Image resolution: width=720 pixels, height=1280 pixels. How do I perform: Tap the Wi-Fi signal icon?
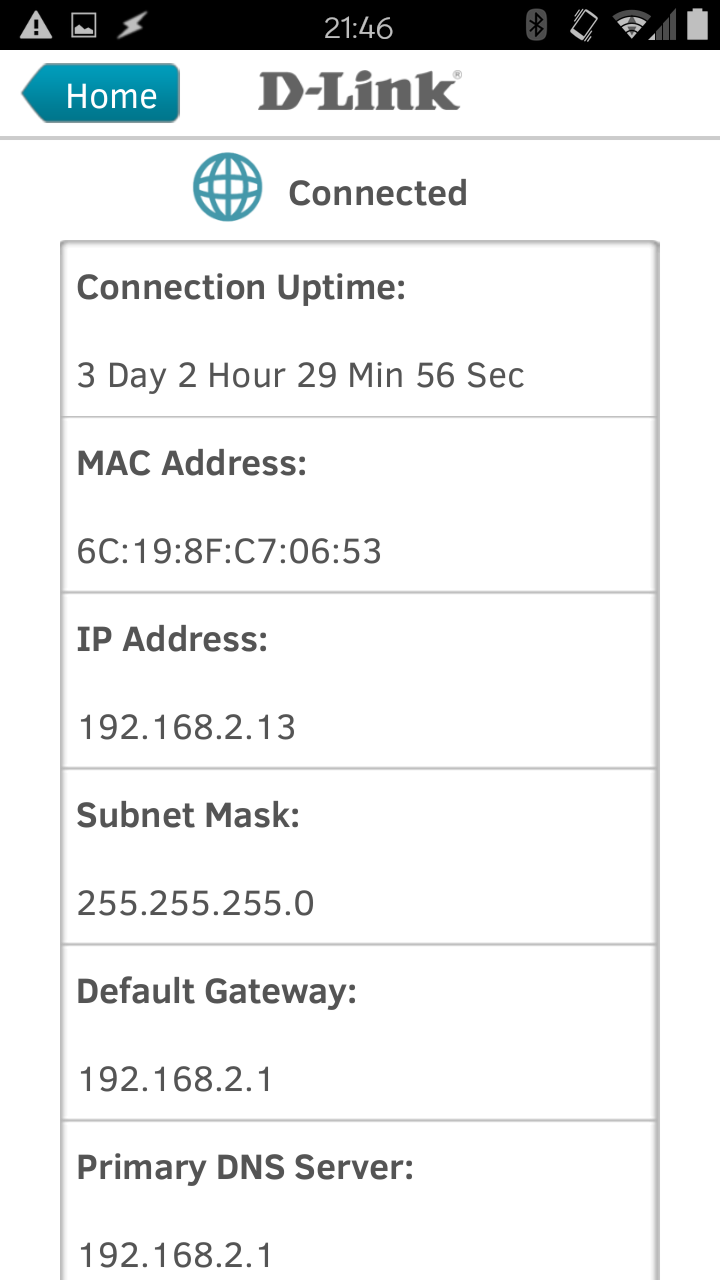pos(631,26)
